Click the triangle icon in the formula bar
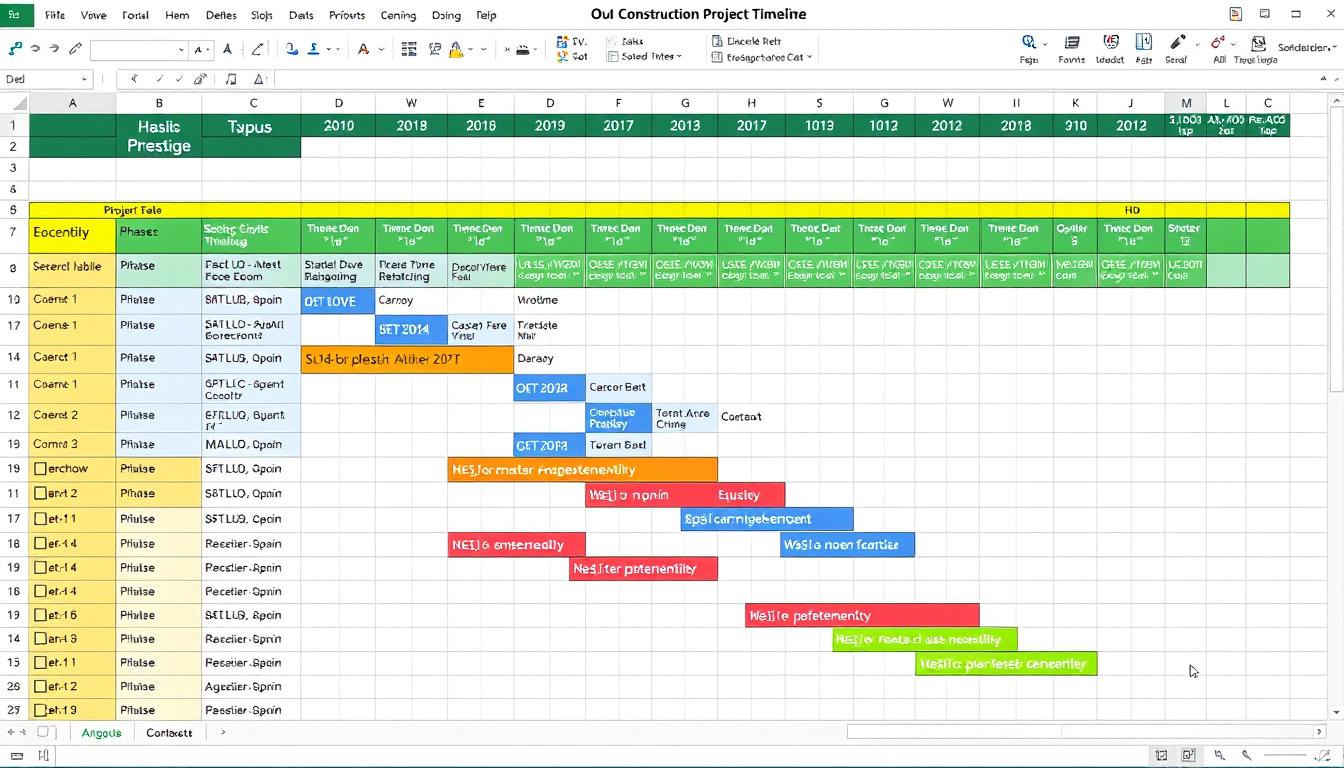This screenshot has height=768, width=1344. coord(259,79)
